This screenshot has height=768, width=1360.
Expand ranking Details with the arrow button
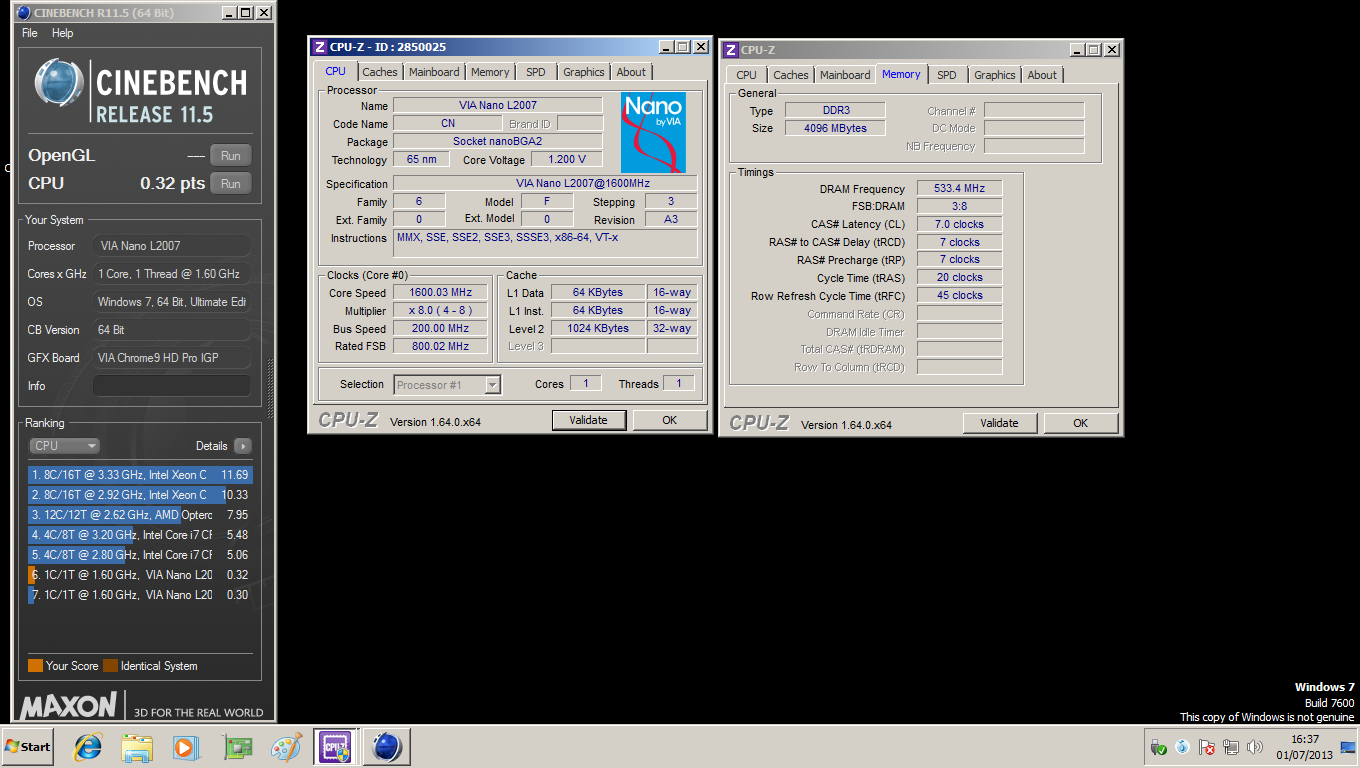[x=242, y=446]
